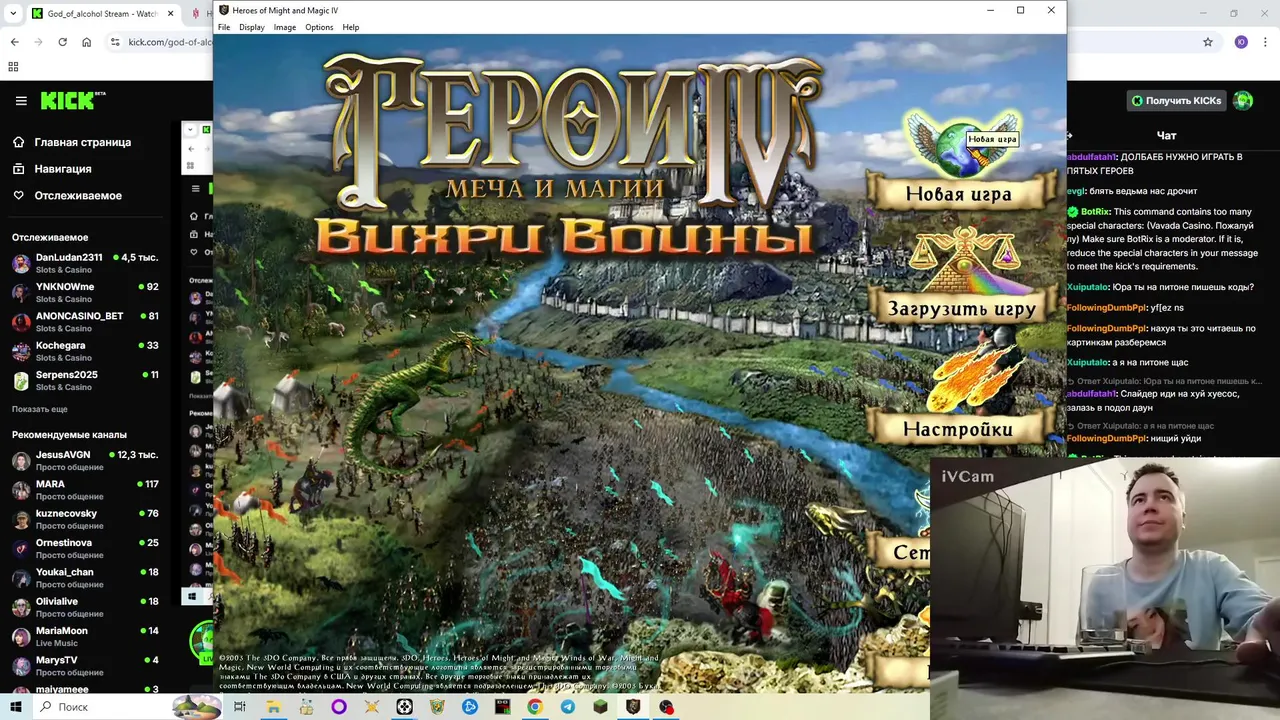The image size is (1280, 720).
Task: Open purple ring browser icon on taskbar
Action: tap(339, 707)
